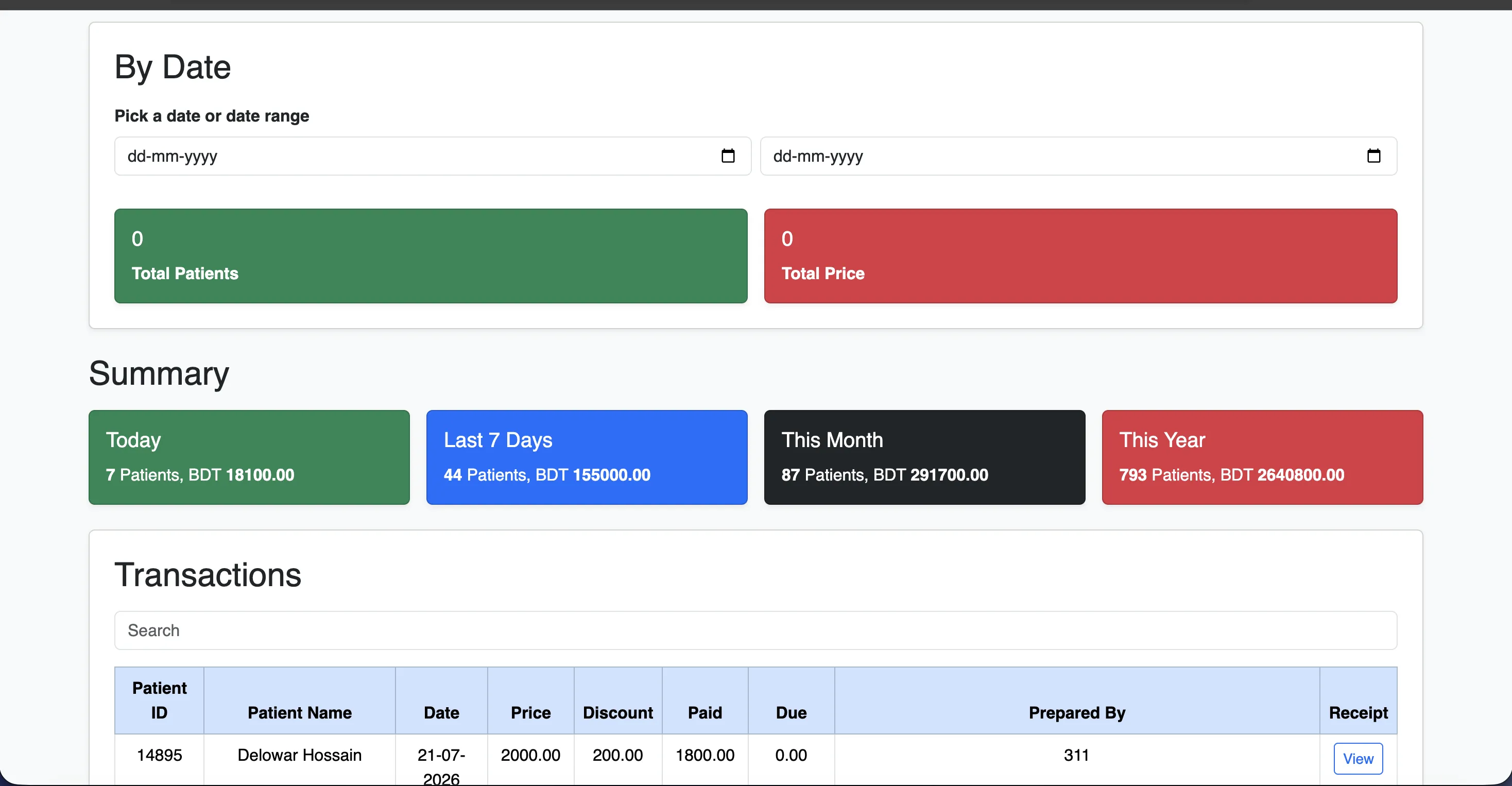Click the Patient ID column header
Viewport: 1512px width, 786px height.
coord(159,700)
